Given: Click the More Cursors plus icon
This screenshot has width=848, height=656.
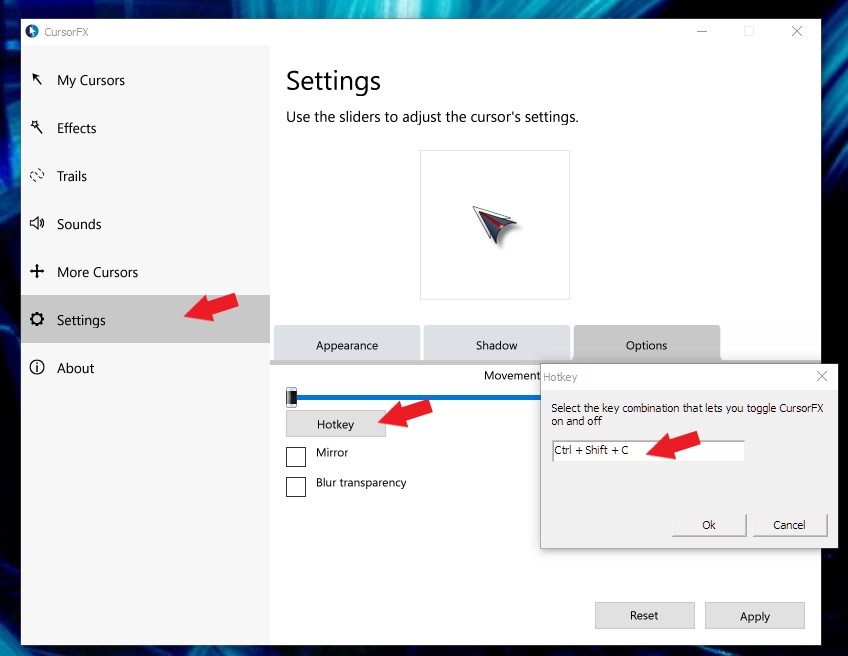Looking at the screenshot, I should [x=37, y=272].
